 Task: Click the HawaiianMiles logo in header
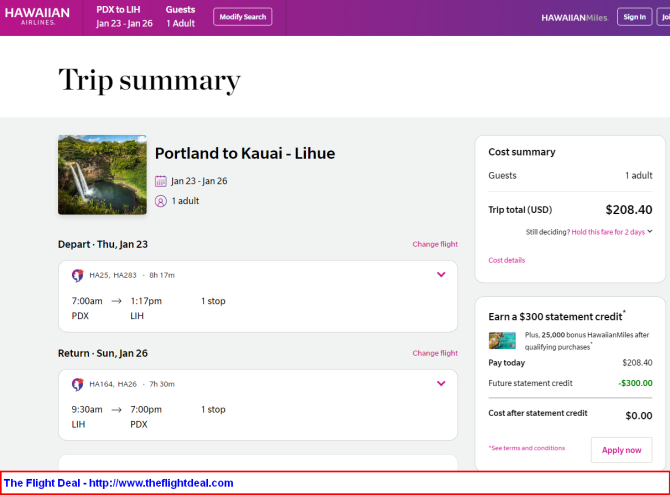[x=574, y=18]
